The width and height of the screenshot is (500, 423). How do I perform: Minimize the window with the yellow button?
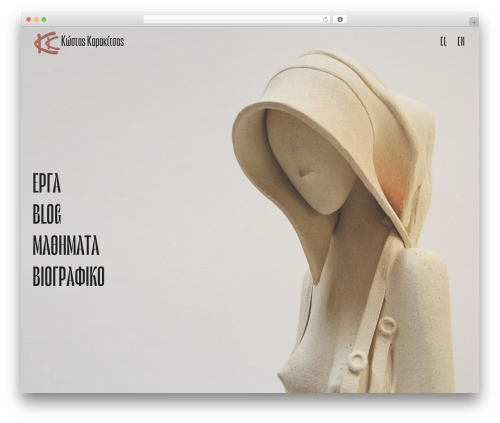click(36, 20)
